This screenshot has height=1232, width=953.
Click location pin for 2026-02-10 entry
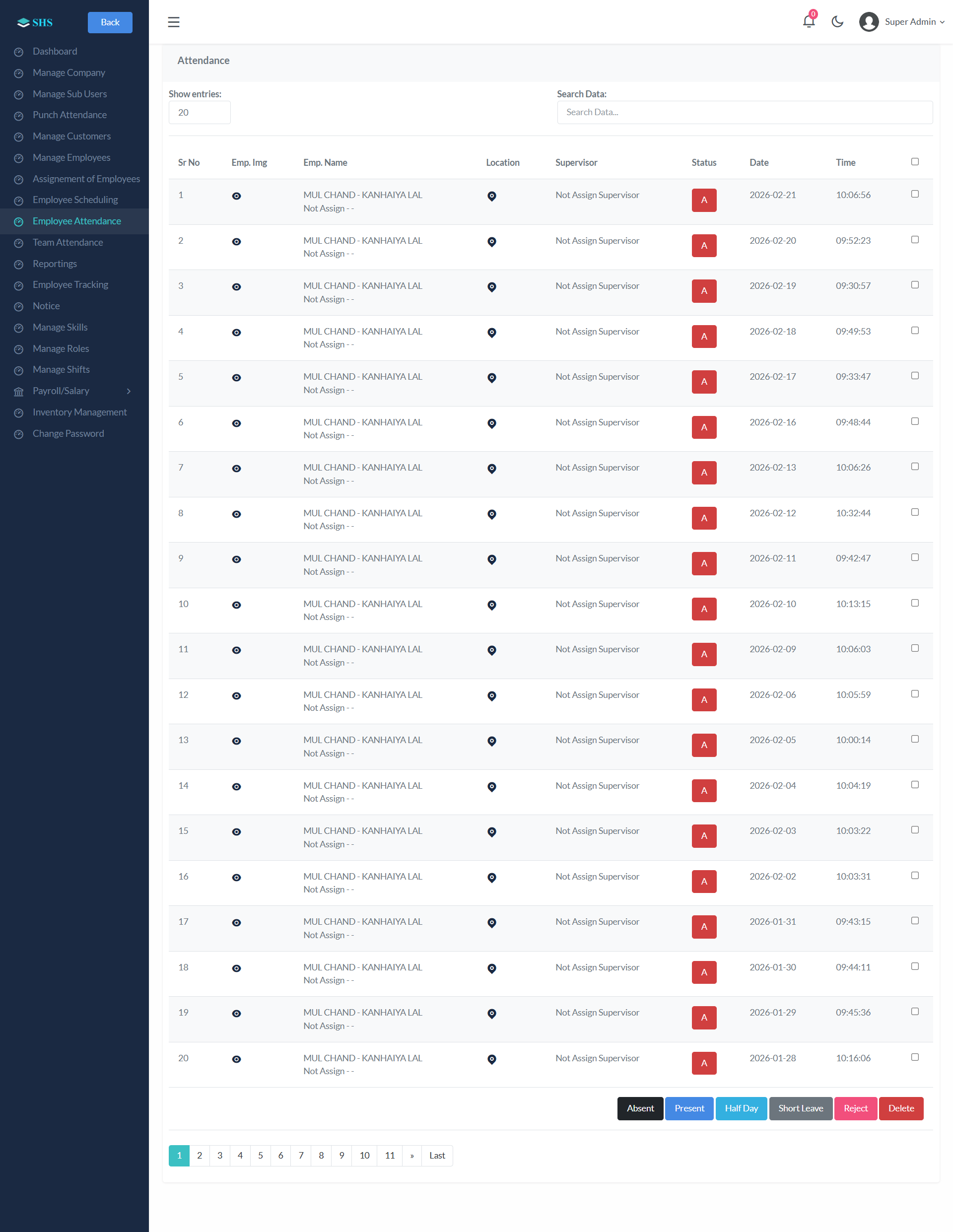coord(492,605)
